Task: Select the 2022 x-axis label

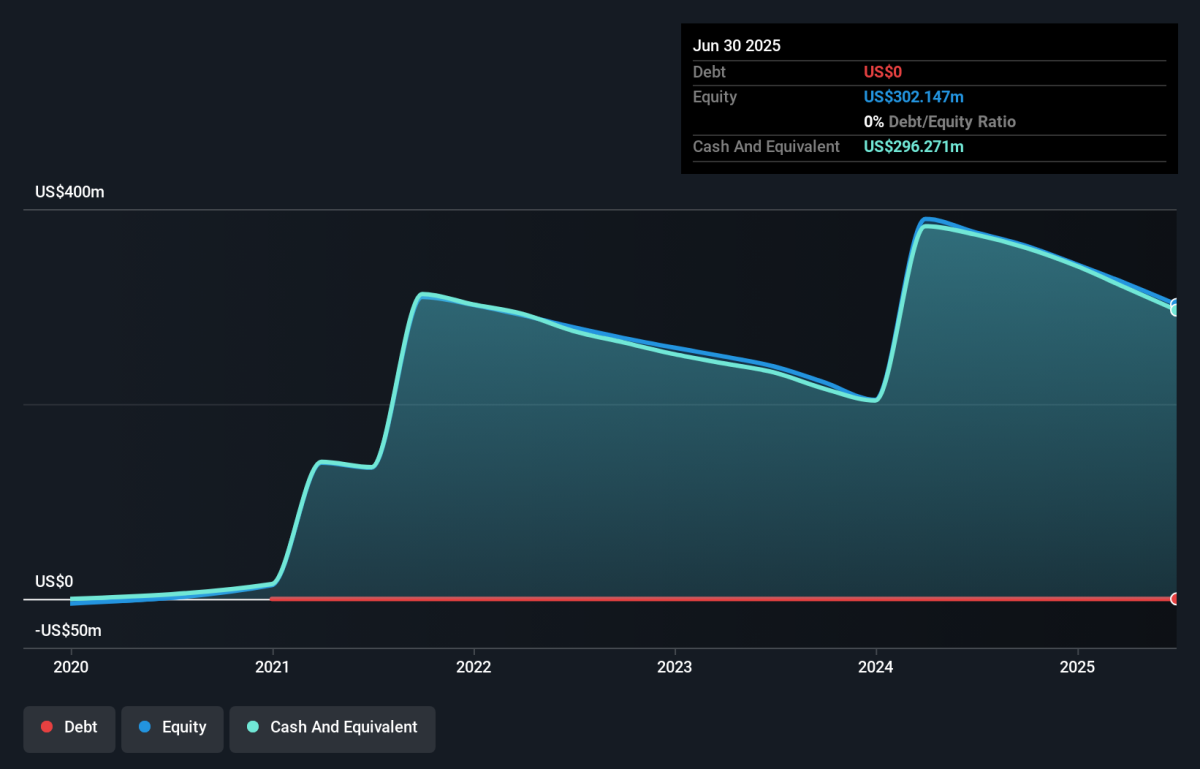Action: click(473, 667)
